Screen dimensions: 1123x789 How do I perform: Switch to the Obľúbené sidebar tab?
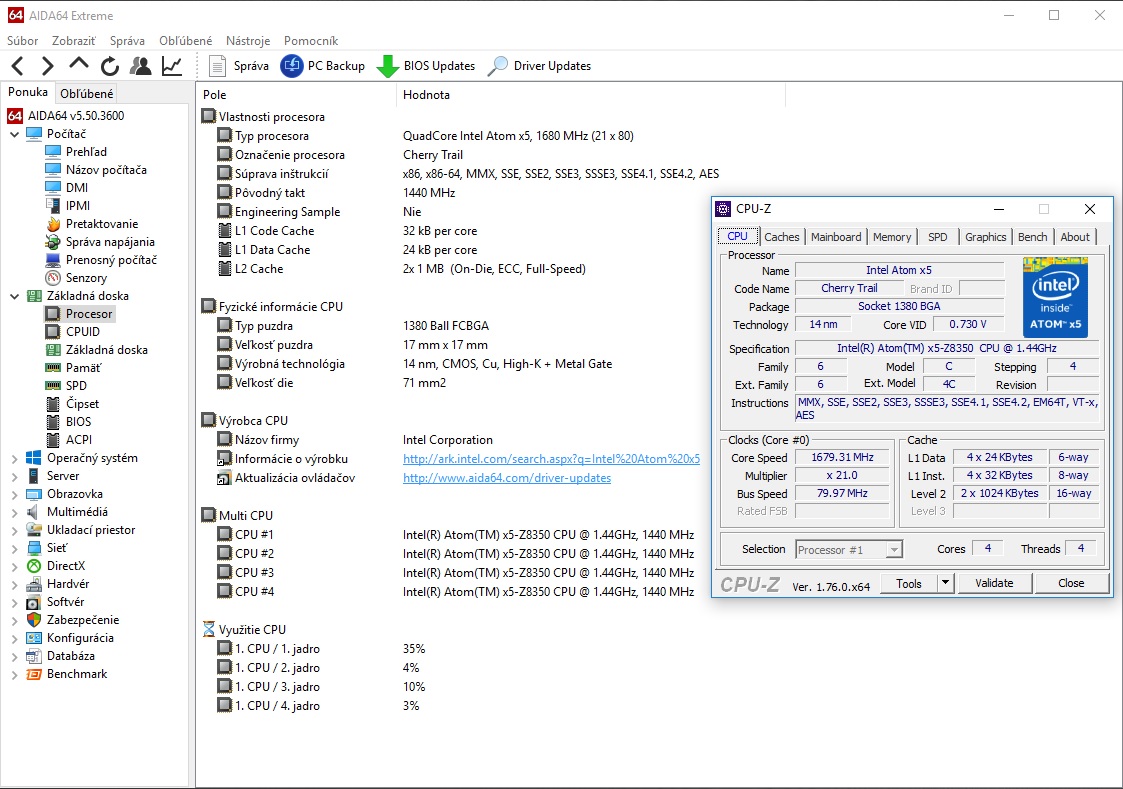[x=87, y=94]
